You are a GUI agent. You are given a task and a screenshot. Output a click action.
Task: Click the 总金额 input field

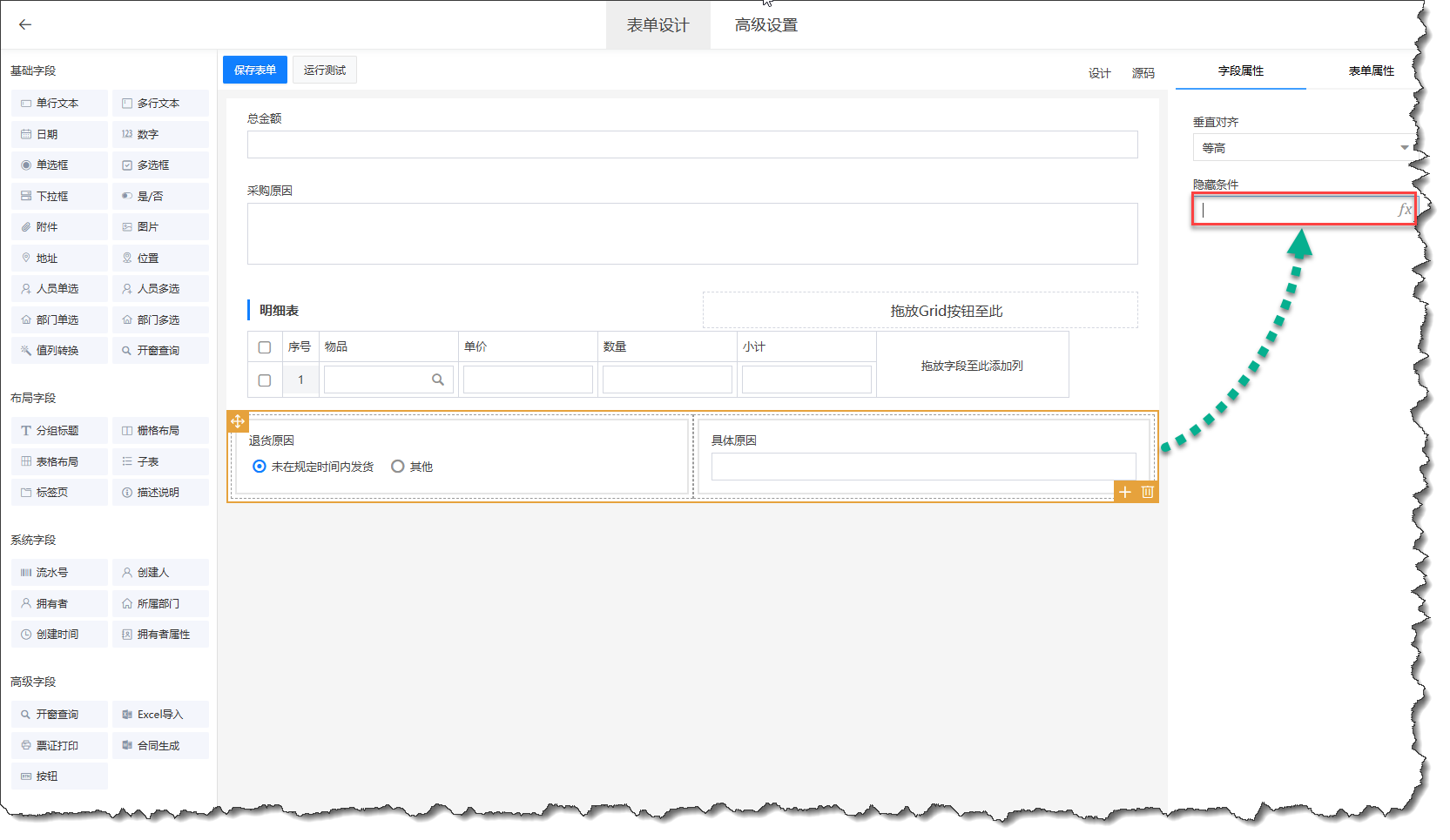point(691,144)
